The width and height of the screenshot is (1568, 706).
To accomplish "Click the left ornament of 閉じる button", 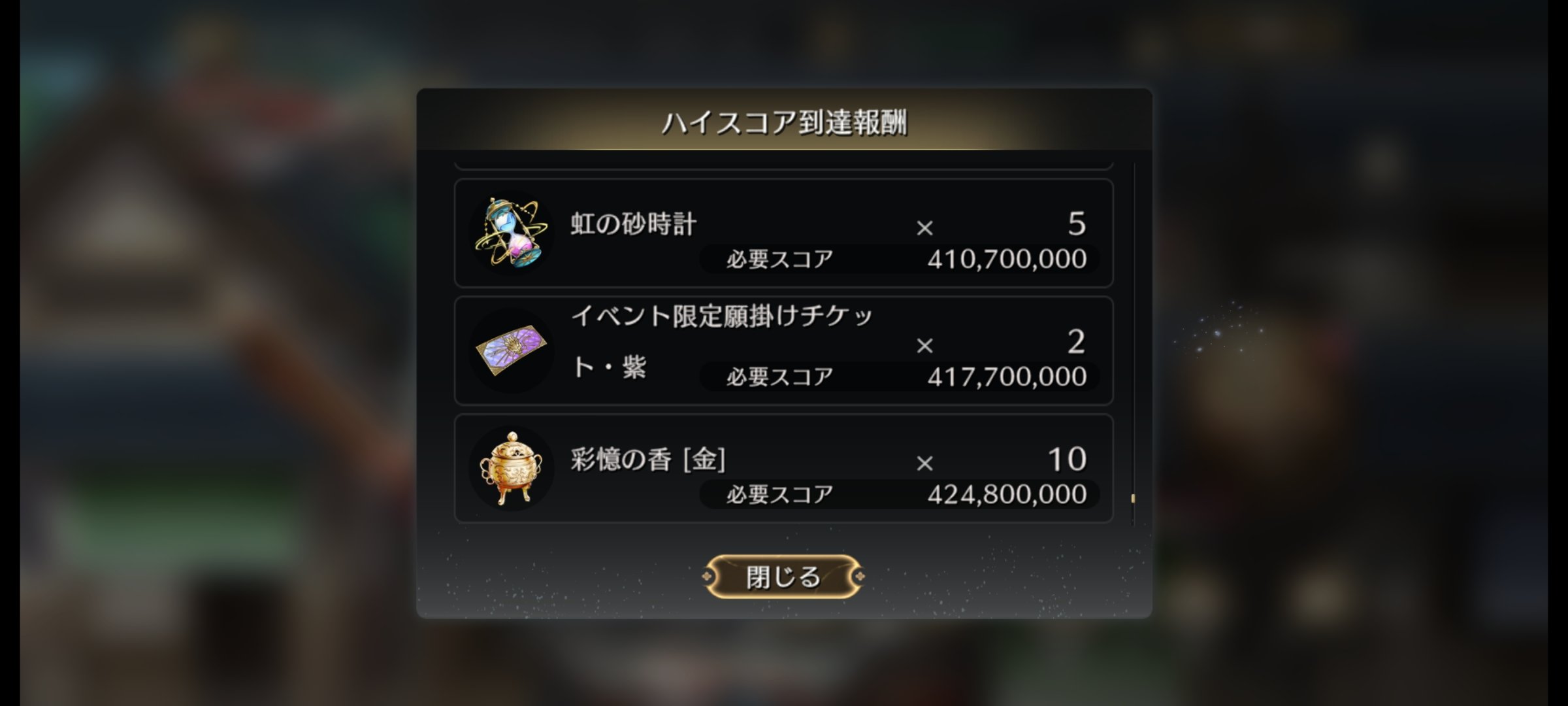I will pos(708,577).
